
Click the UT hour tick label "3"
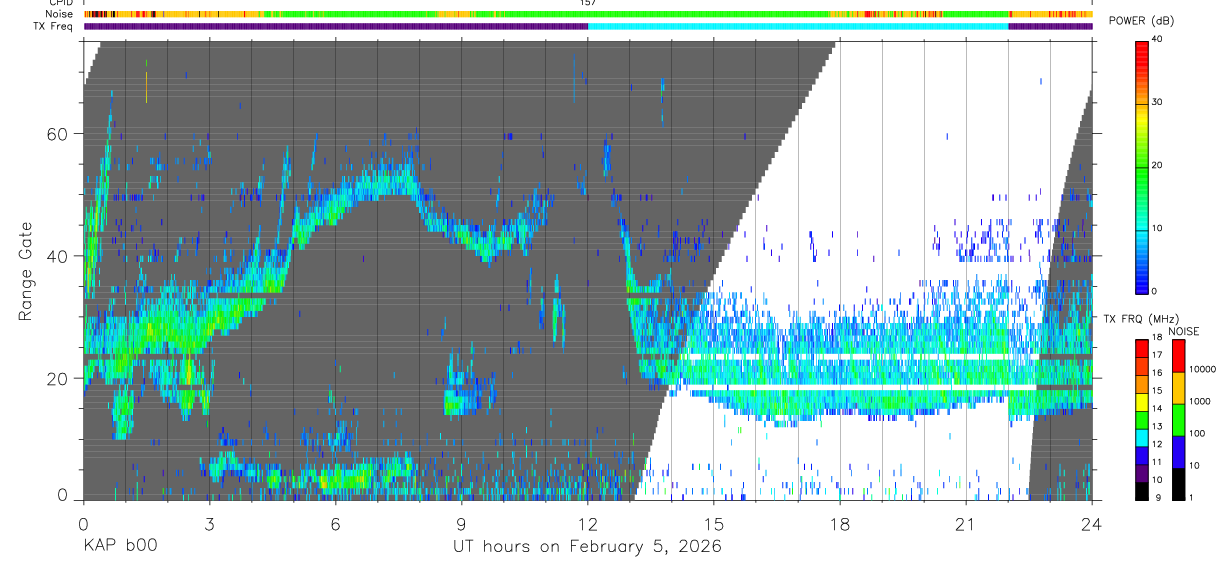[209, 524]
